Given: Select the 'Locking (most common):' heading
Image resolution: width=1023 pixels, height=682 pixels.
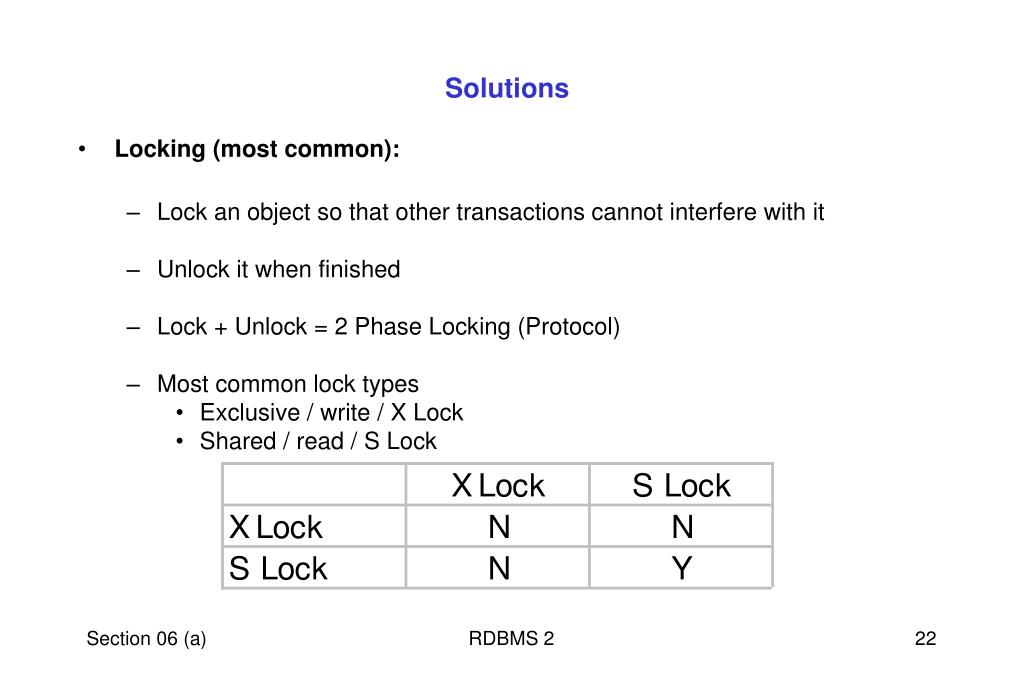Looking at the screenshot, I should (257, 149).
